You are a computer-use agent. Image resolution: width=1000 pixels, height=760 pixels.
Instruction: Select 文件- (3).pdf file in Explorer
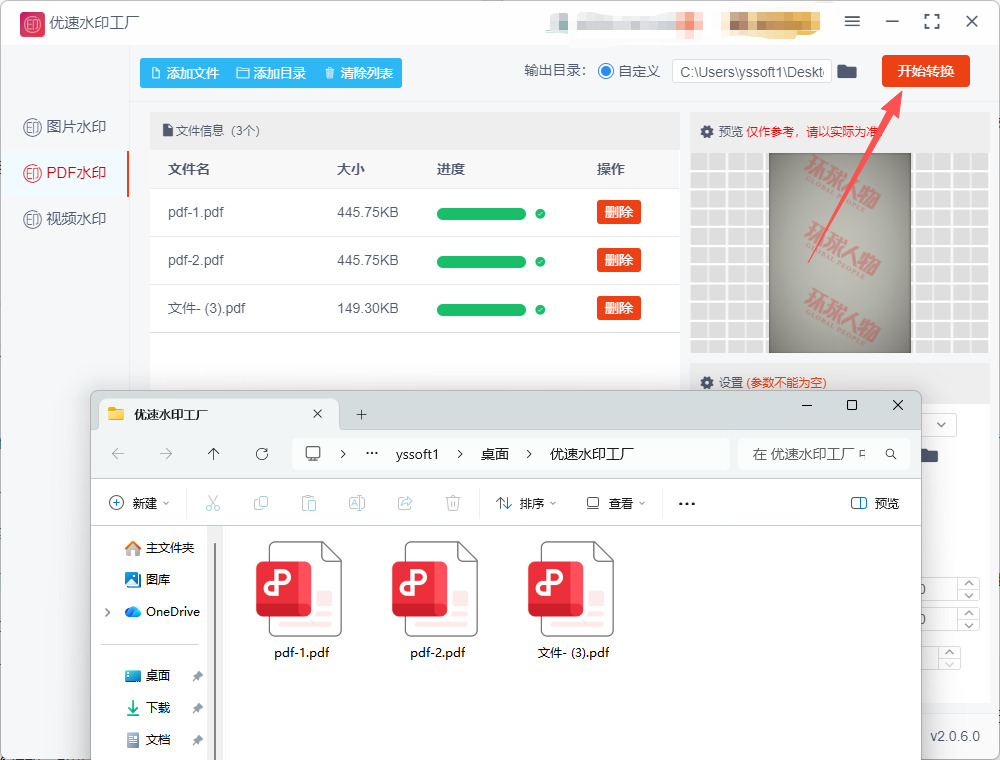click(573, 599)
